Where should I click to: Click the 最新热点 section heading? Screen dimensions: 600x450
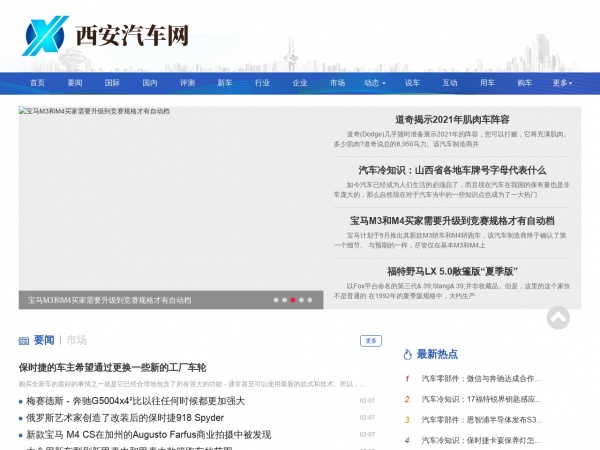437,354
